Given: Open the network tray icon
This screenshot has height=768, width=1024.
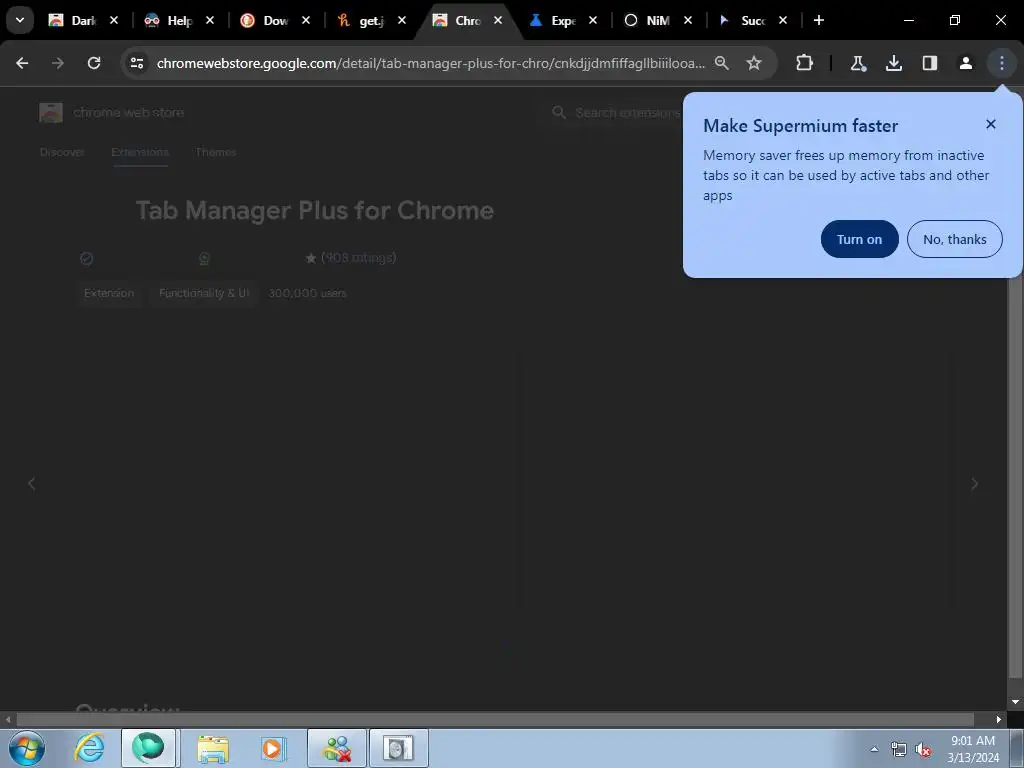Looking at the screenshot, I should [x=899, y=750].
